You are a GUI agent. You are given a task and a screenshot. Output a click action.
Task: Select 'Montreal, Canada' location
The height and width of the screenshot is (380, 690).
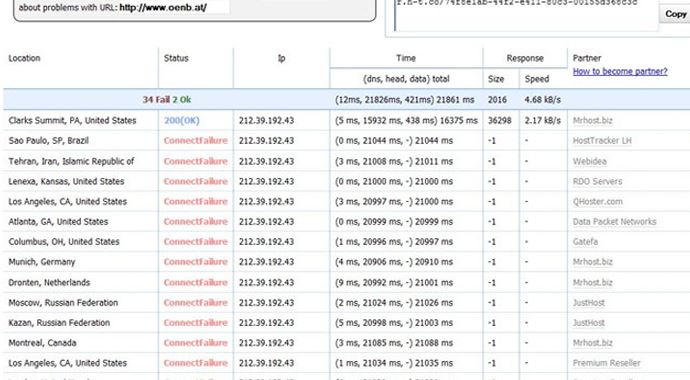pyautogui.click(x=42, y=343)
